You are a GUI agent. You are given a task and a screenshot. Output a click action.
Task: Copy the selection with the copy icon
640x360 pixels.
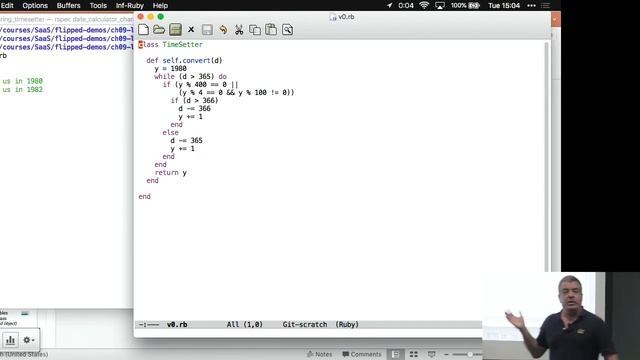[x=255, y=30]
